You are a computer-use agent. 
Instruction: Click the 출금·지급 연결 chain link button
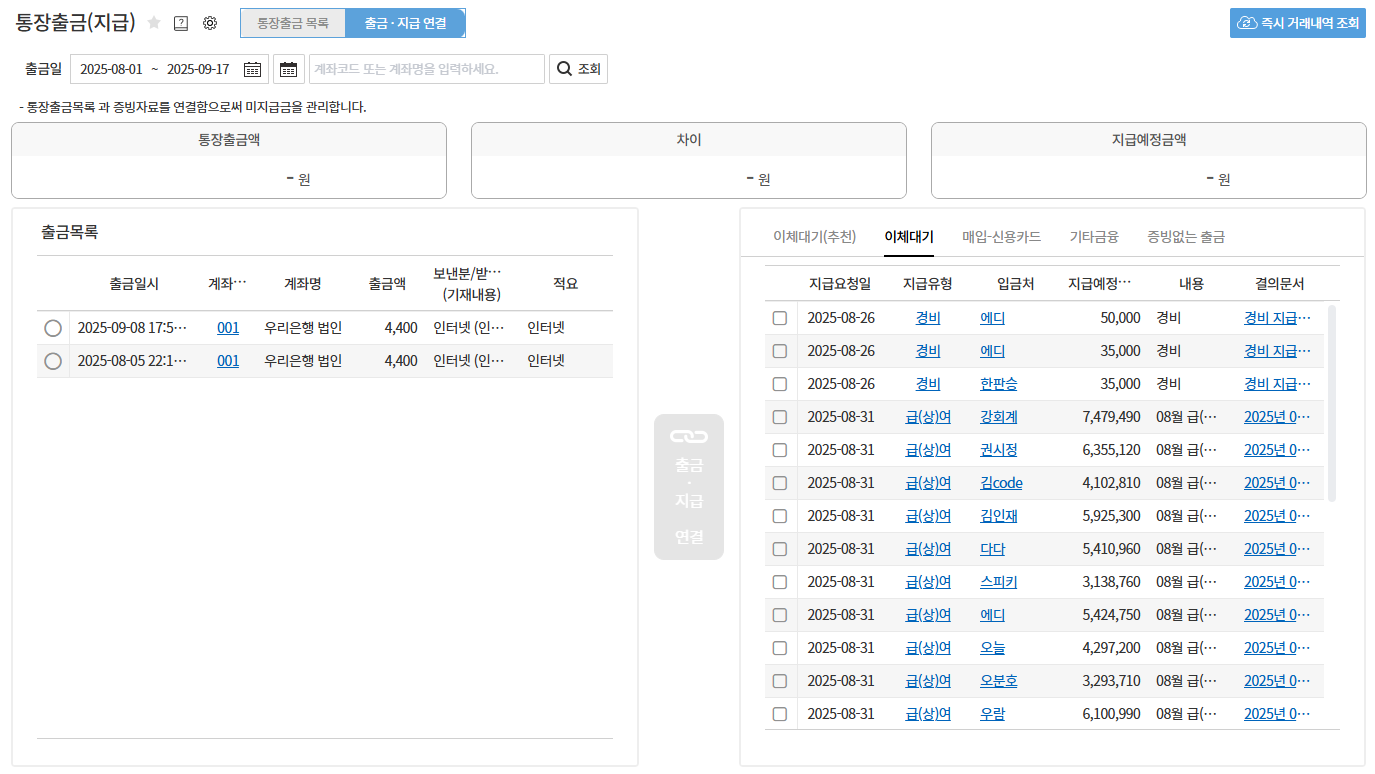click(688, 487)
